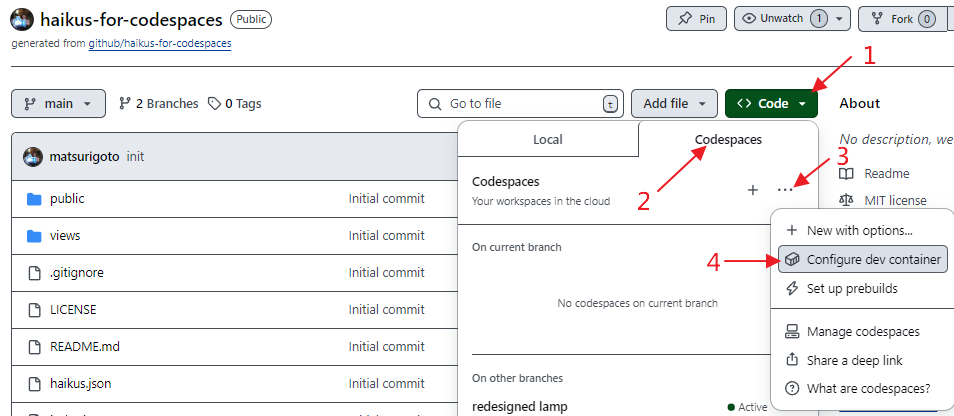Select Set up prebuilds from menu
This screenshot has height=416, width=954.
[851, 288]
